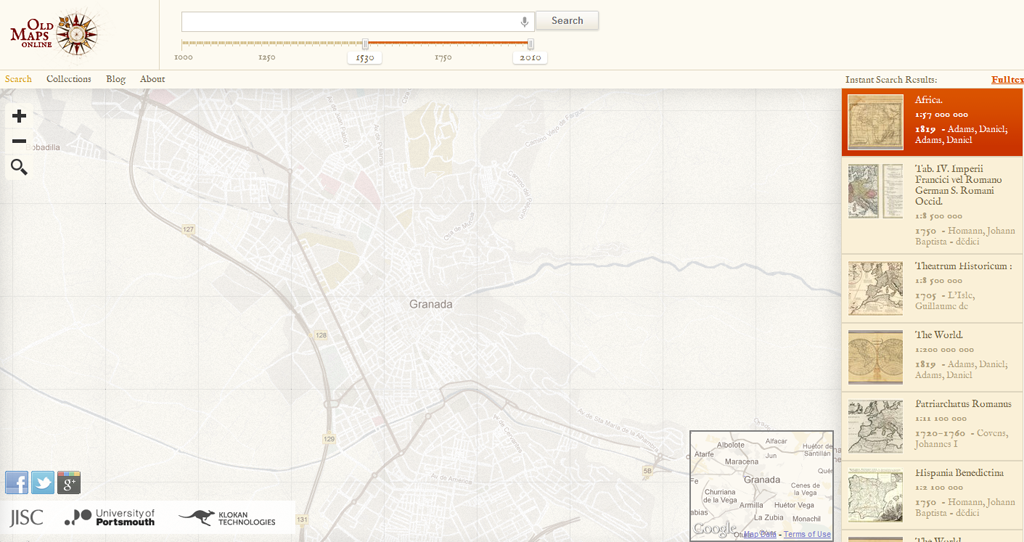The width and height of the screenshot is (1024, 542).
Task: Click '1720-1760 - Covens, Johannes I' text
Action: 961,439
